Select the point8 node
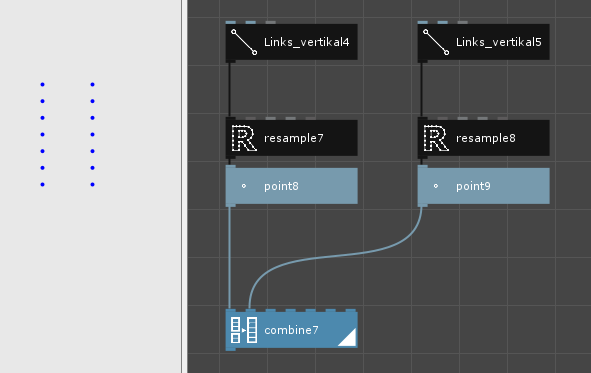This screenshot has width=591, height=373. pos(291,186)
